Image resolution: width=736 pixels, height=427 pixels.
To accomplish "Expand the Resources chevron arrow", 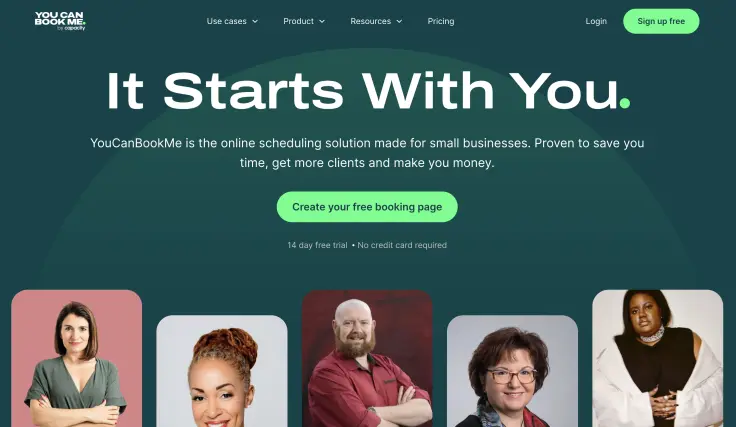I will click(x=399, y=21).
